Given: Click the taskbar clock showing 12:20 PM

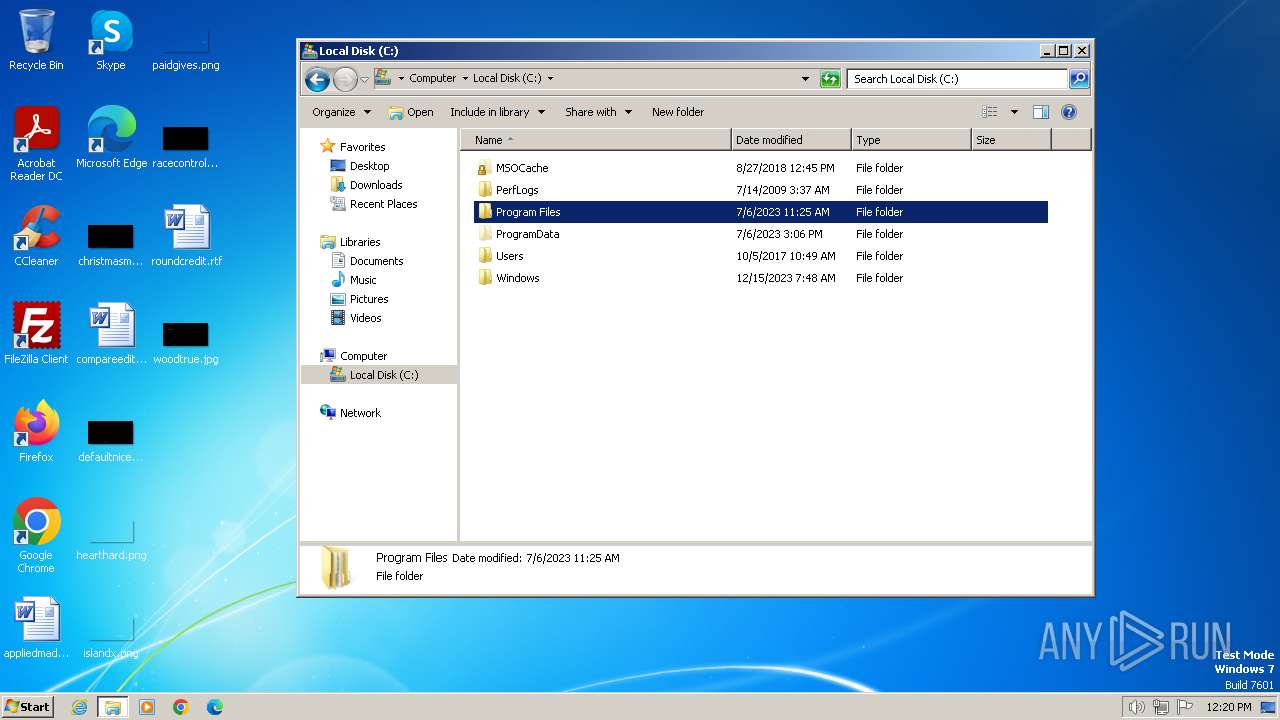Looking at the screenshot, I should 1229,707.
